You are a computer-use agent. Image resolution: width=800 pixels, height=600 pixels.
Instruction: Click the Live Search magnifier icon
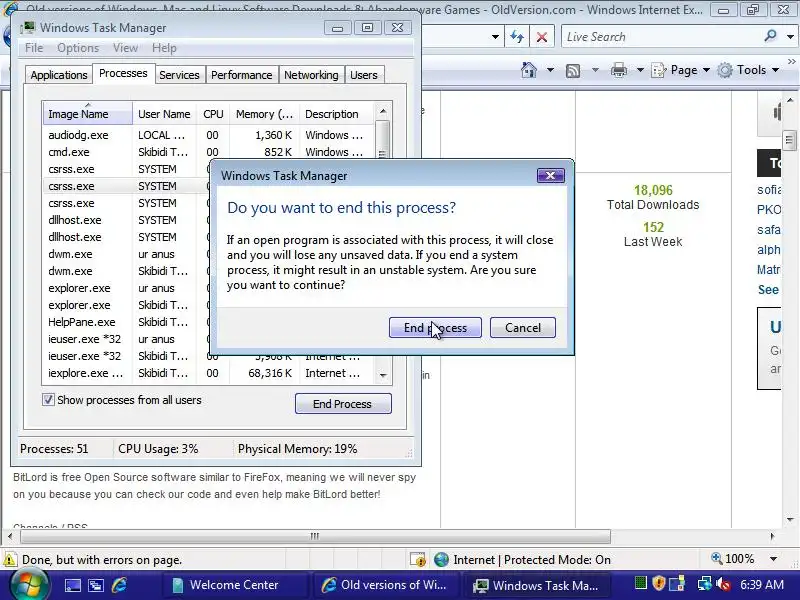(770, 36)
